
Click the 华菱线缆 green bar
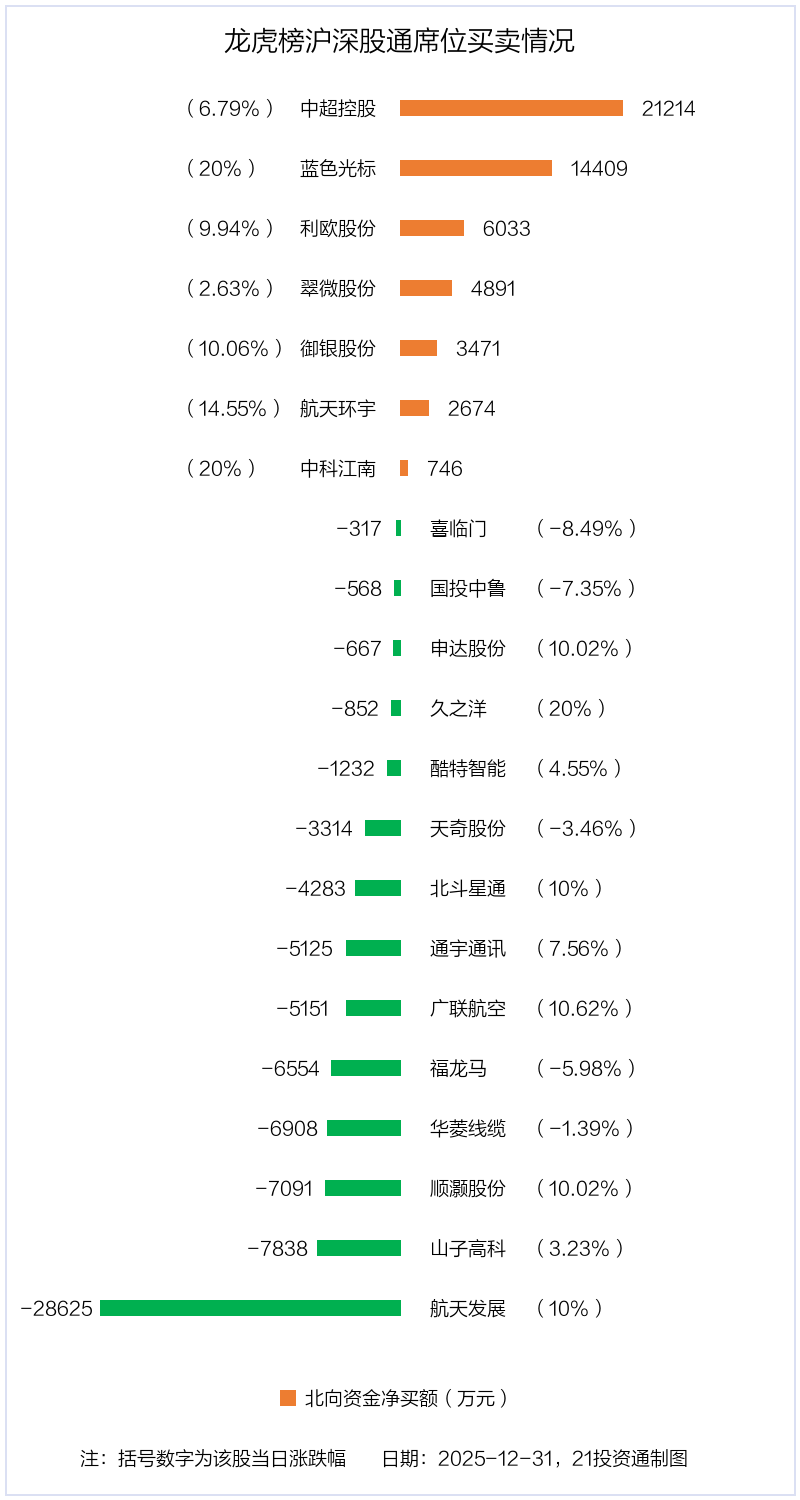pyautogui.click(x=364, y=1128)
